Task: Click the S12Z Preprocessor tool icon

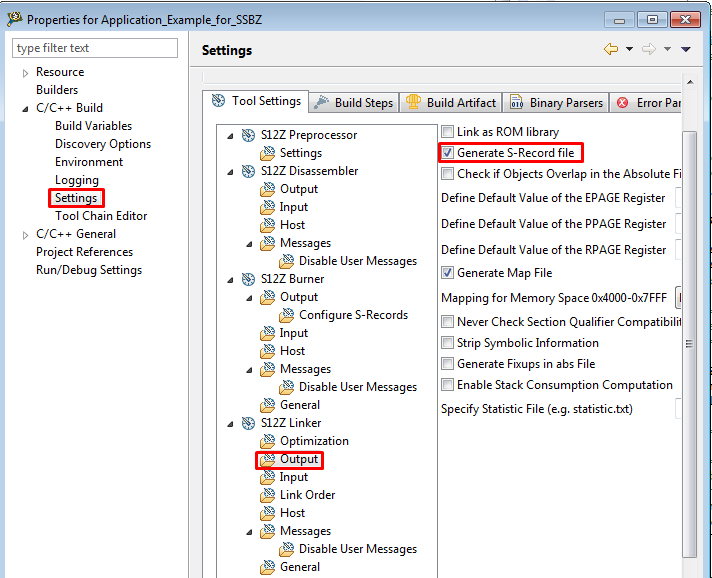Action: point(248,135)
